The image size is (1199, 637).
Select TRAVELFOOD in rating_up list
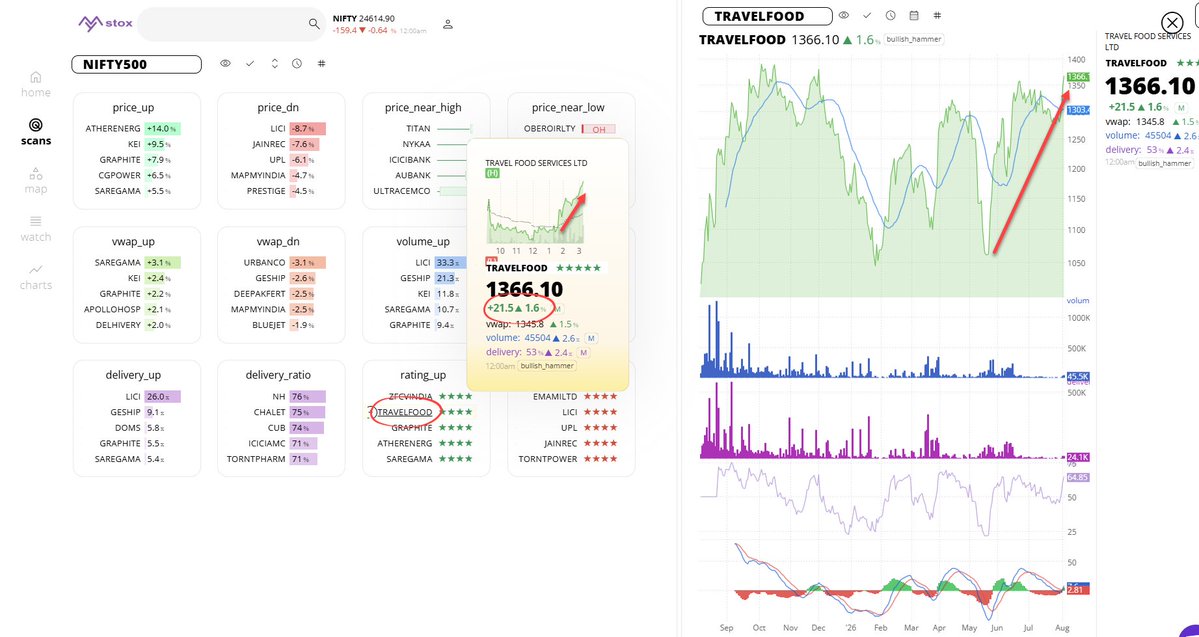[405, 412]
